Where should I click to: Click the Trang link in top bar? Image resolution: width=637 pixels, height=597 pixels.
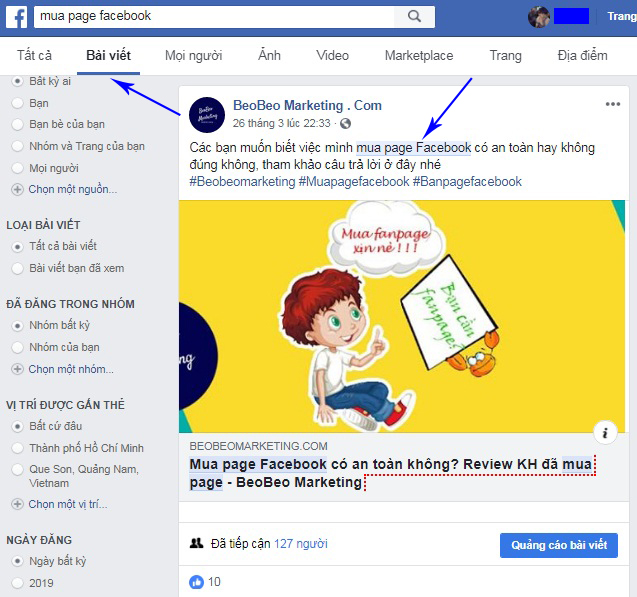coord(622,17)
